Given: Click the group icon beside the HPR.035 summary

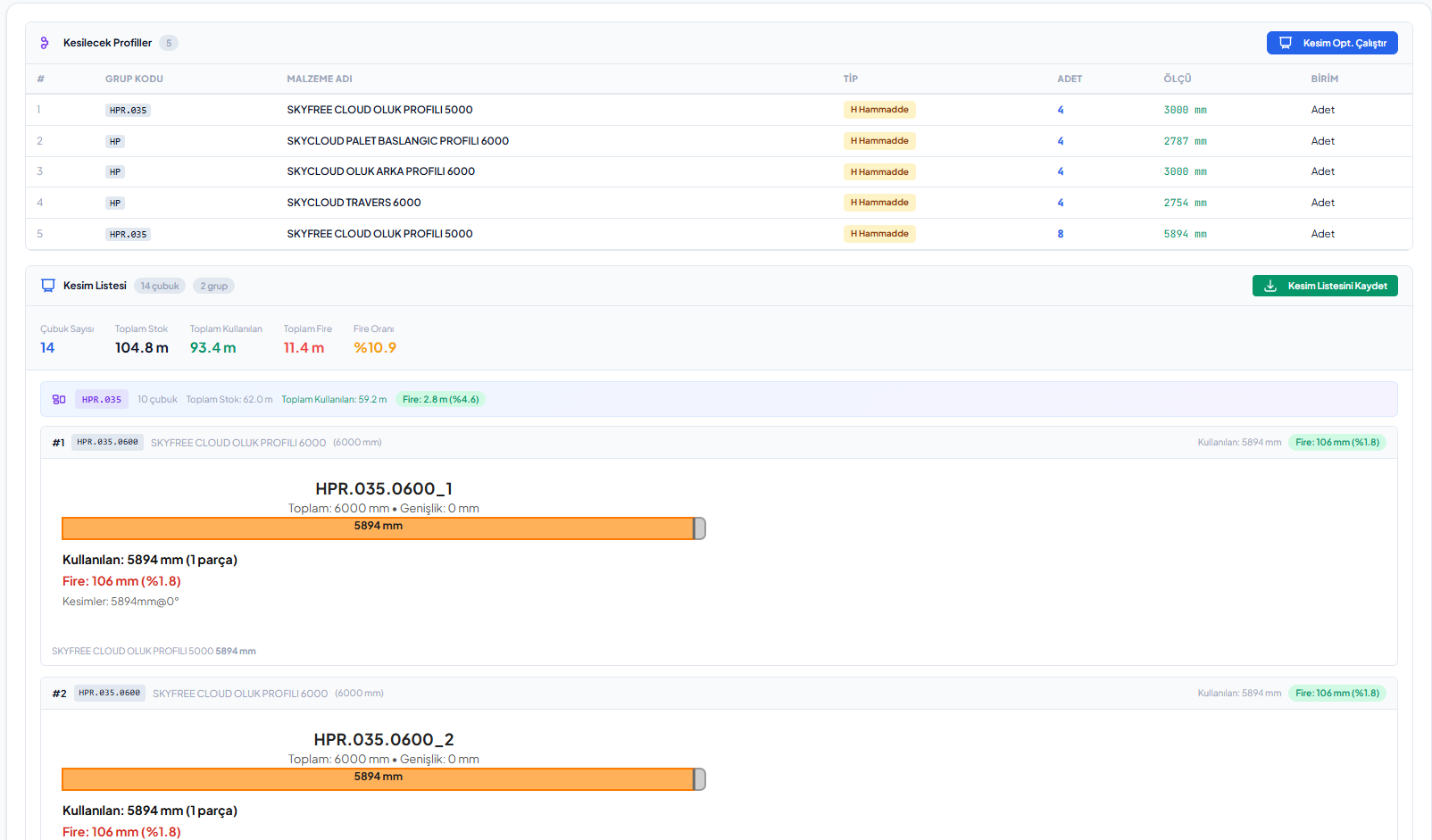Looking at the screenshot, I should coord(59,399).
